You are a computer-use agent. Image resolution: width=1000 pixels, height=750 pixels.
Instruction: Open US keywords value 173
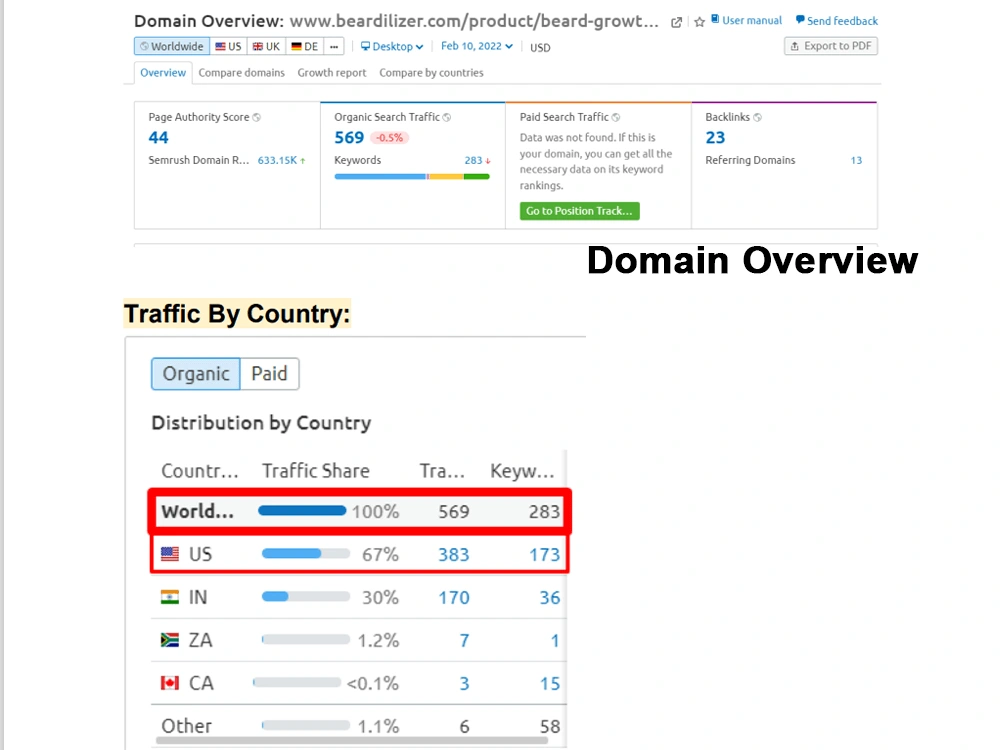tap(544, 555)
